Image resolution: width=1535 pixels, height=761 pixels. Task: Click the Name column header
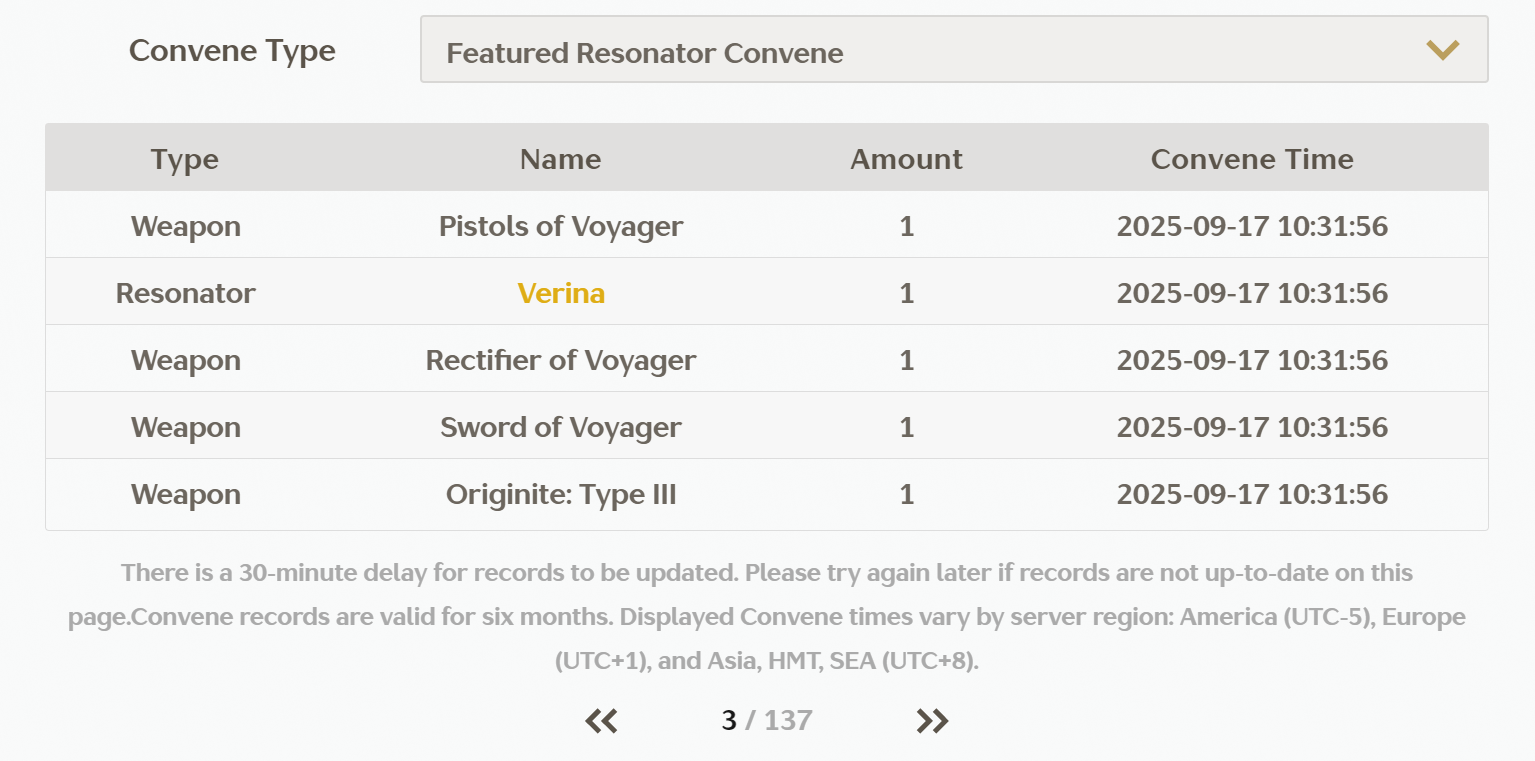[561, 159]
